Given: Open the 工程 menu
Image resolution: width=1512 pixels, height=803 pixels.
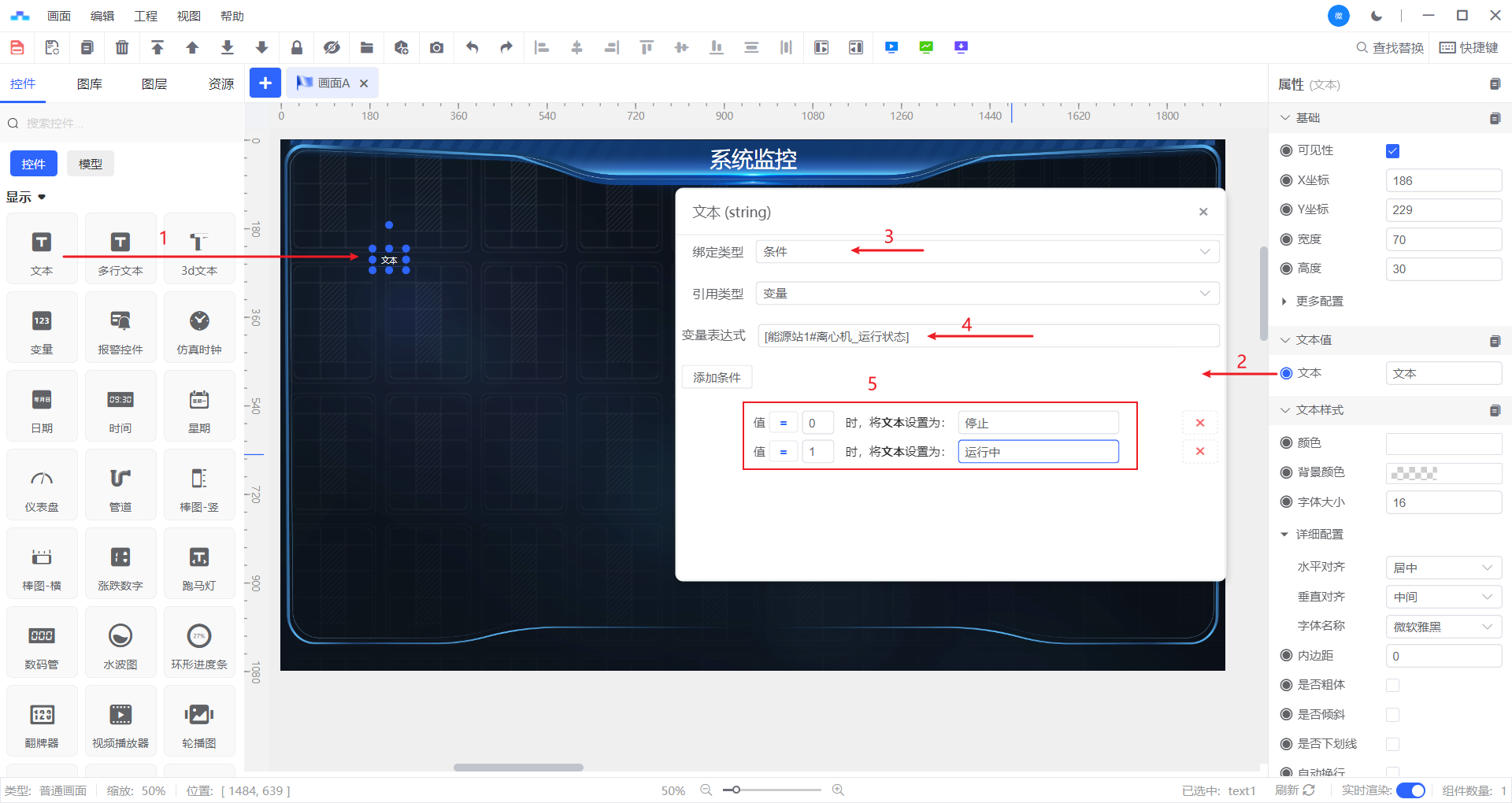Looking at the screenshot, I should [146, 16].
